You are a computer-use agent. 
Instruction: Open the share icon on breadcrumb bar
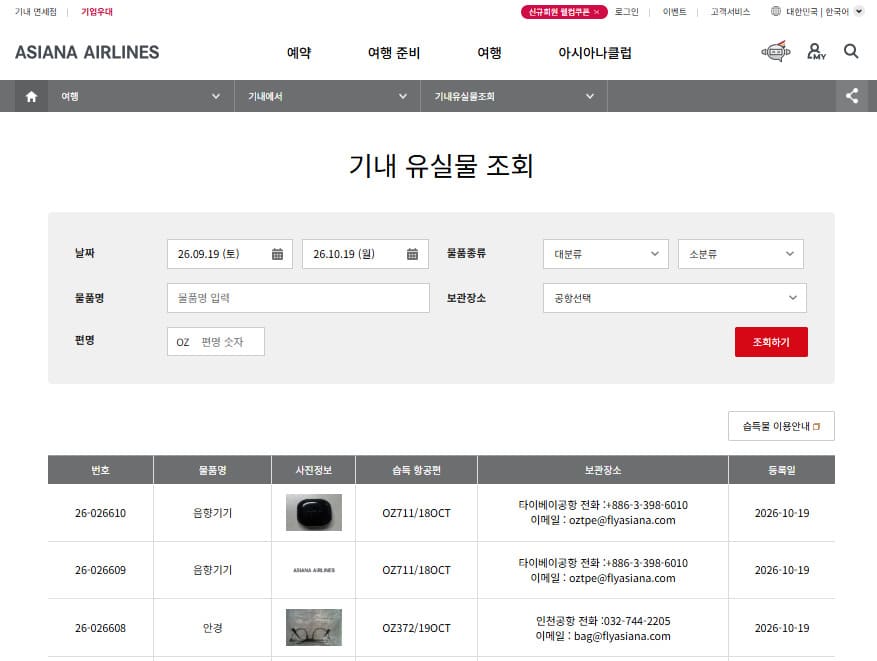852,96
